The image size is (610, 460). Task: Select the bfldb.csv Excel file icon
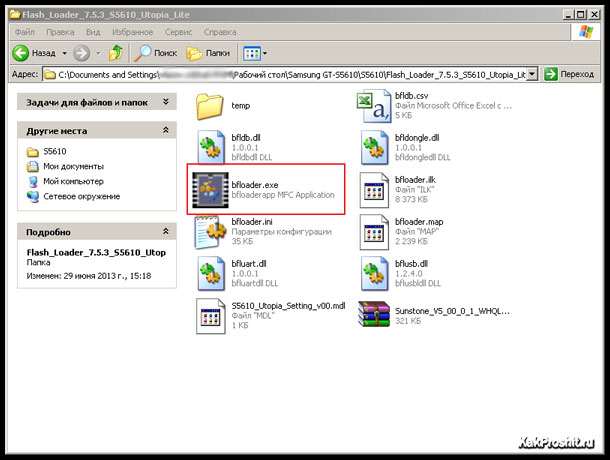(373, 104)
